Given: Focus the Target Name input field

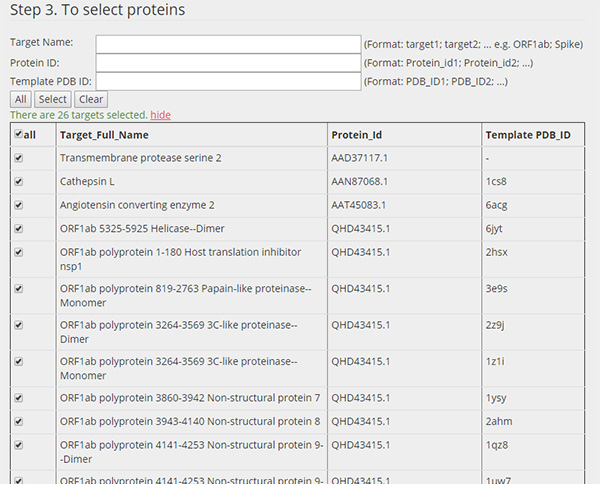Looking at the screenshot, I should [x=228, y=44].
